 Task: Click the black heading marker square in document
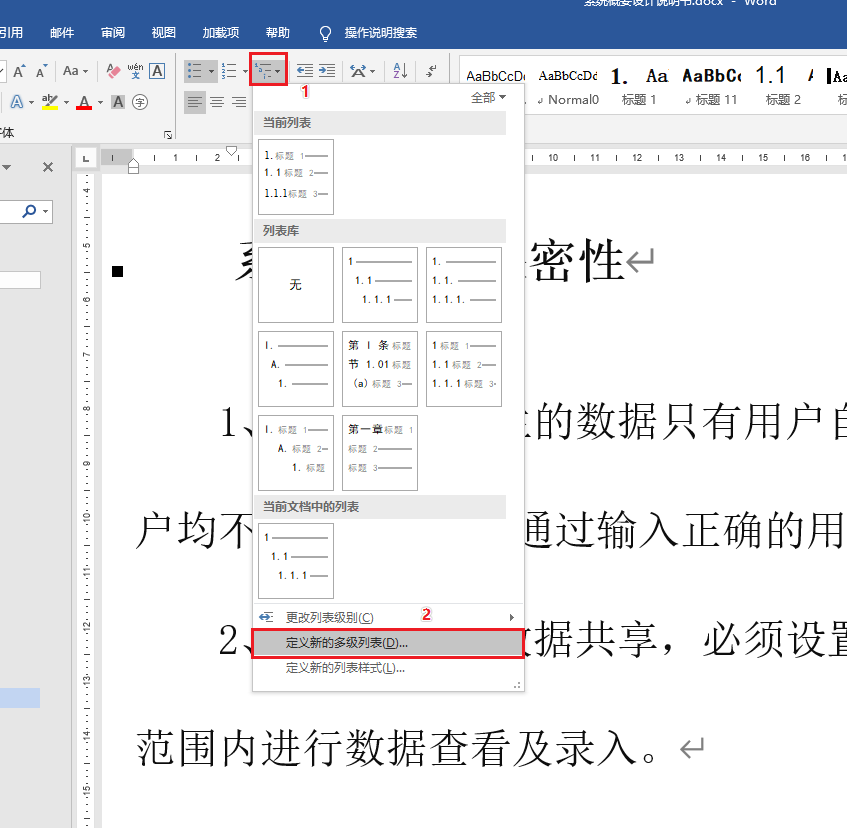tap(117, 271)
